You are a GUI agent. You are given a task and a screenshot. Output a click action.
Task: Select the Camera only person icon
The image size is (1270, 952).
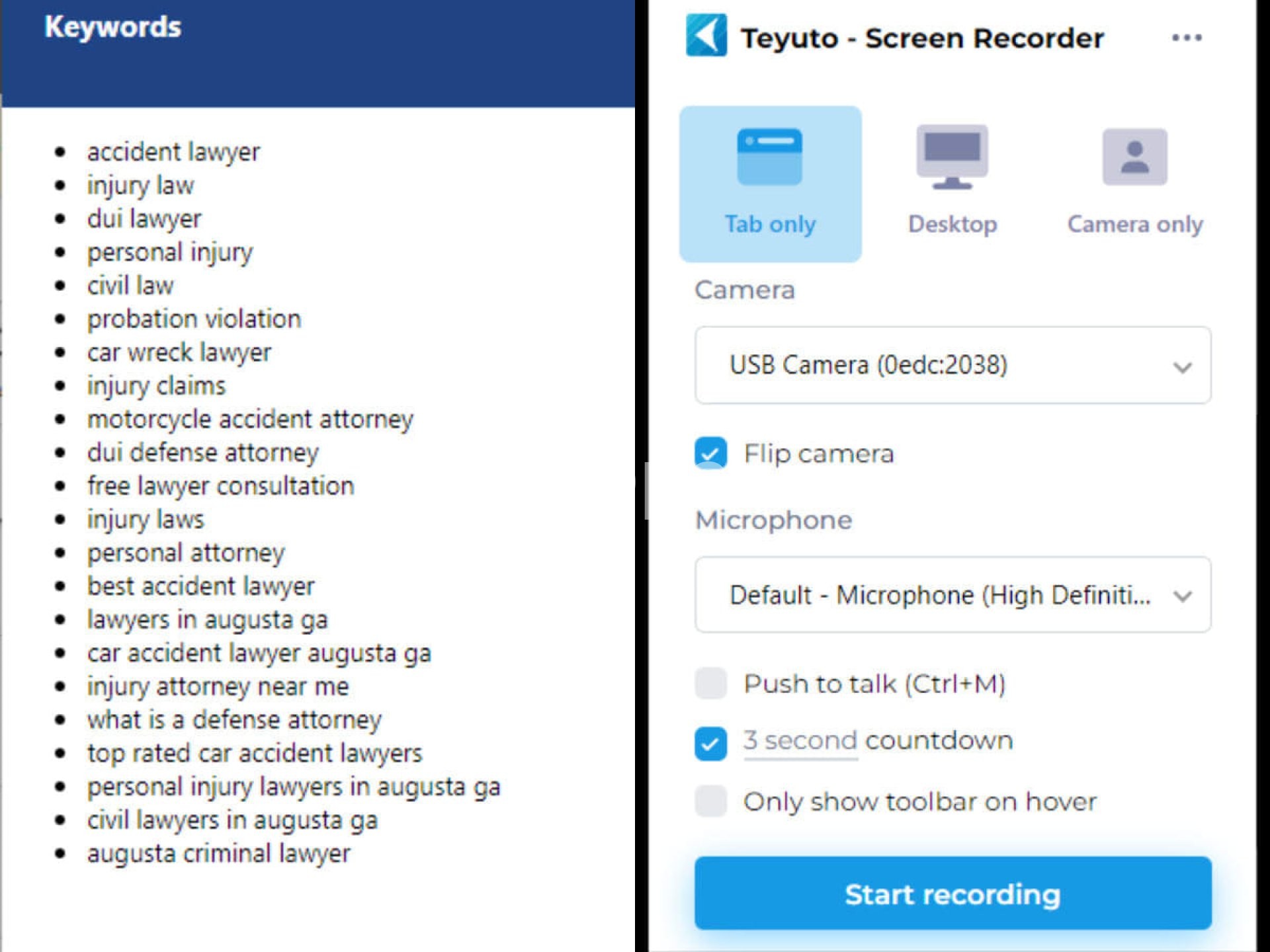(1134, 157)
